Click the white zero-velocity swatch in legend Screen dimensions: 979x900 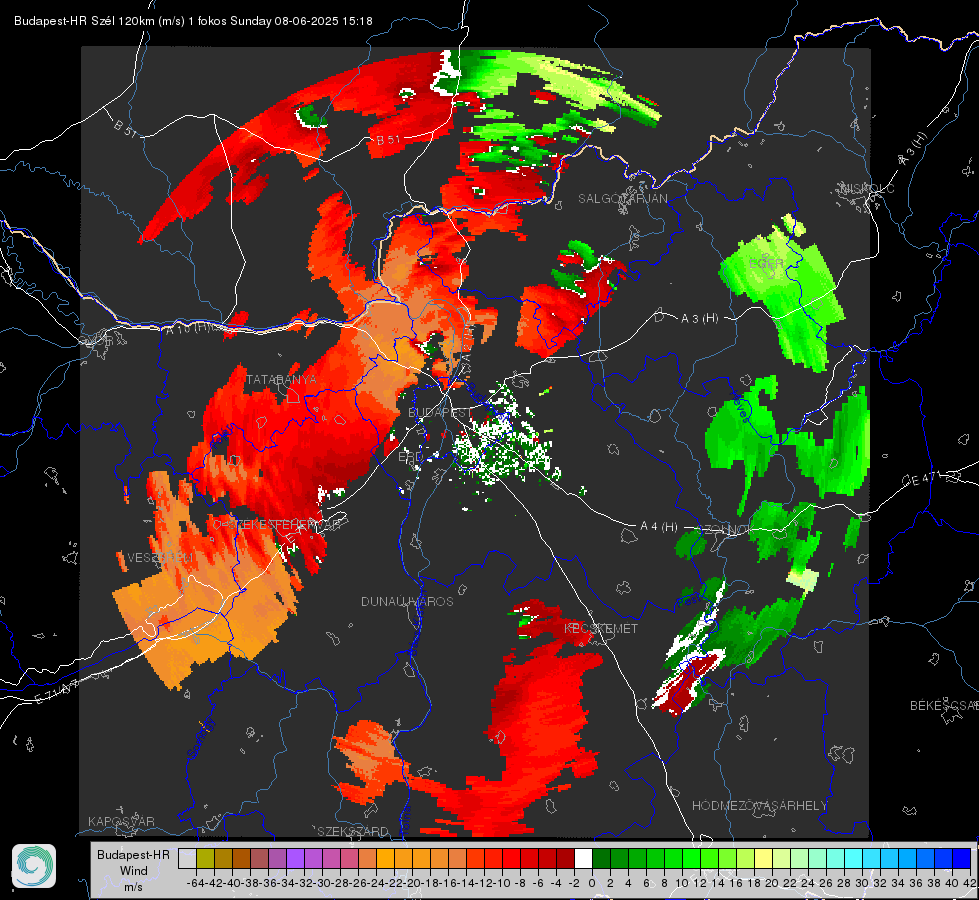[x=583, y=859]
